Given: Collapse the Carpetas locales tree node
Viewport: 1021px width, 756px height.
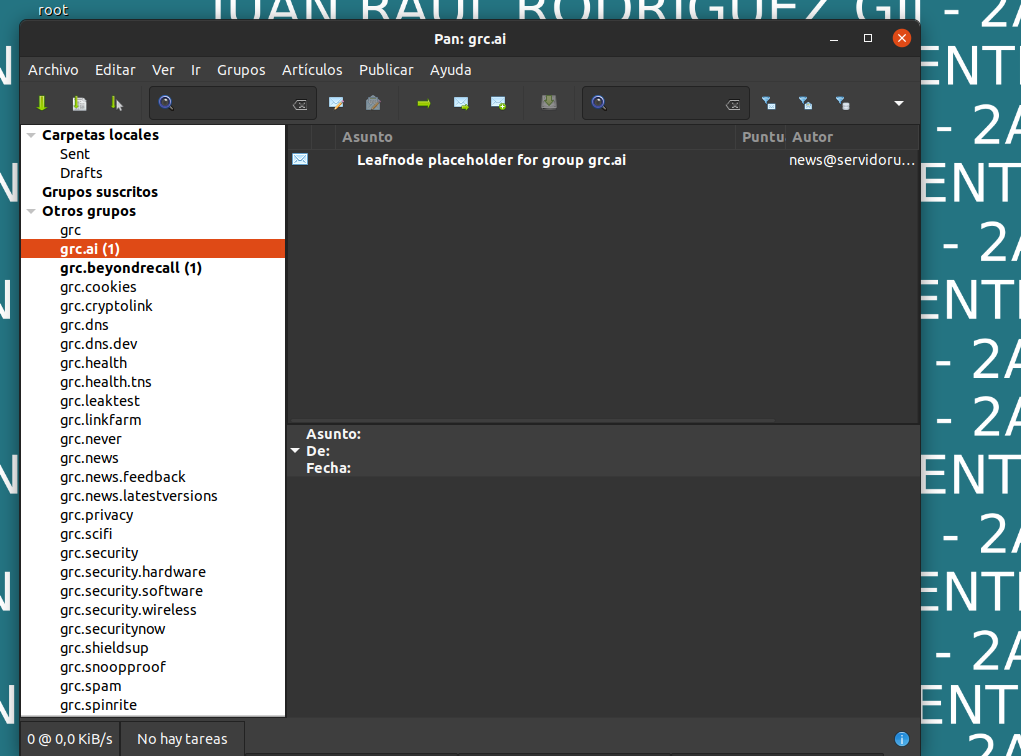Looking at the screenshot, I should point(31,135).
